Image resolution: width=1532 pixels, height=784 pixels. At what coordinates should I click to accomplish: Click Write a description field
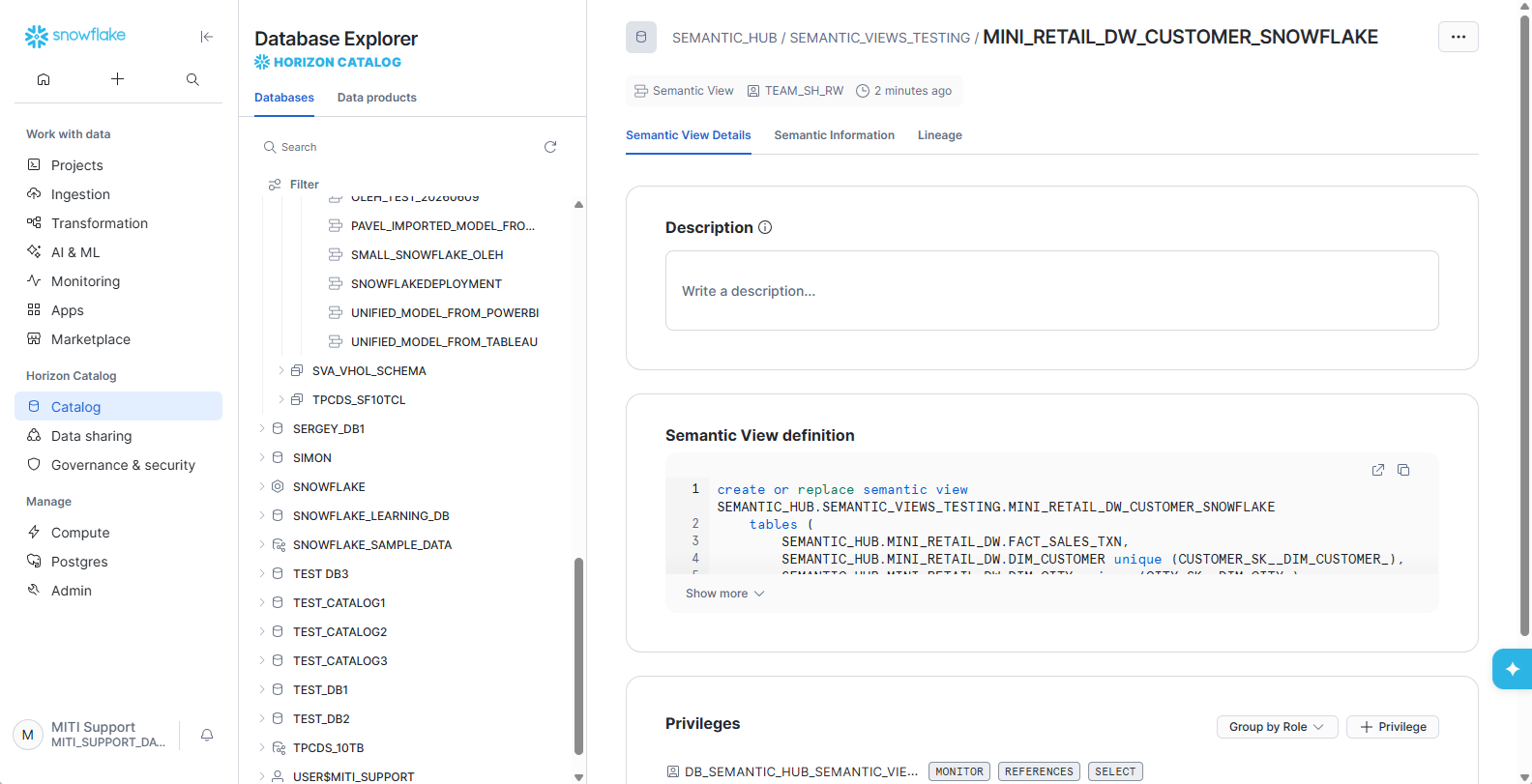[x=1052, y=291]
